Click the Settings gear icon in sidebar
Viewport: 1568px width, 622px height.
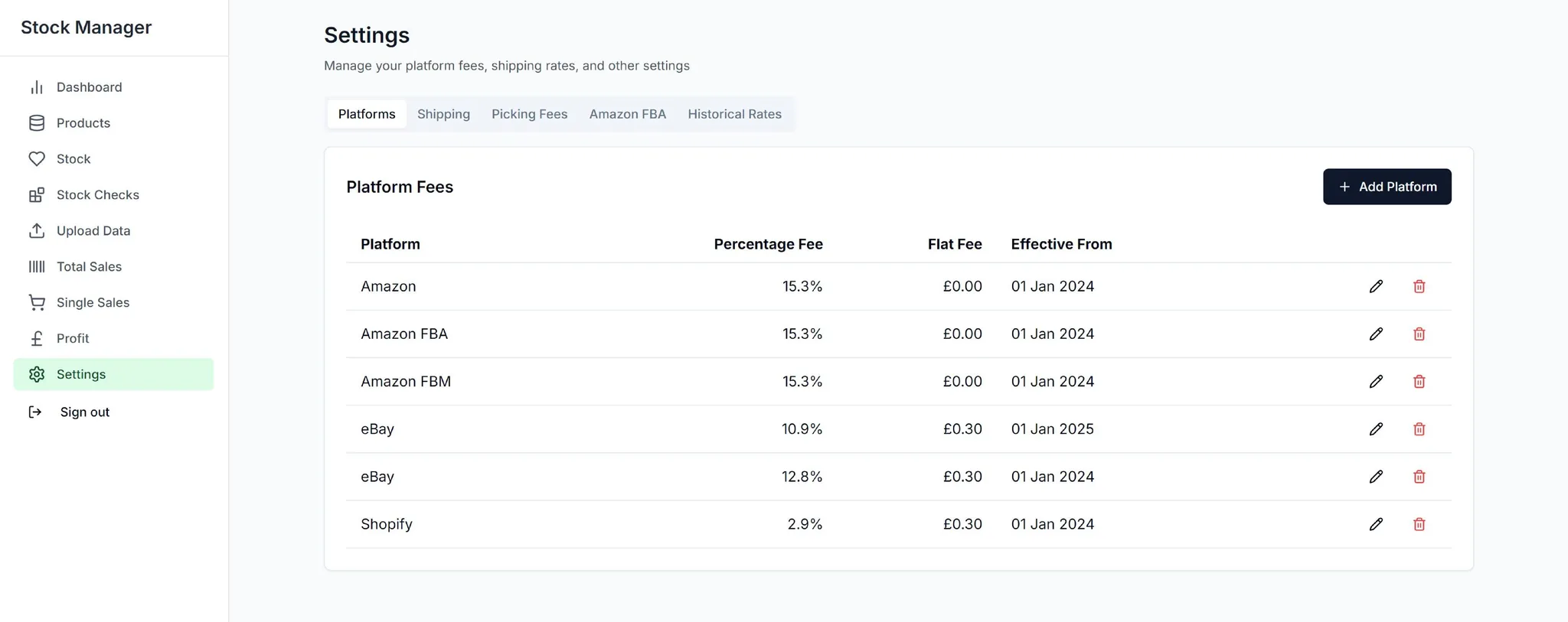(37, 374)
